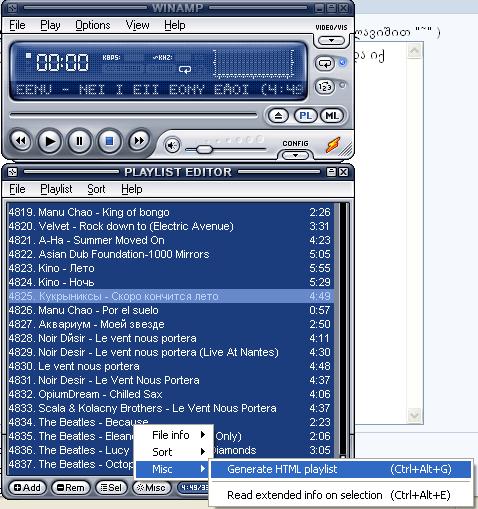
Task: Toggle Winamp main windowshade mode button
Action: [331, 8]
